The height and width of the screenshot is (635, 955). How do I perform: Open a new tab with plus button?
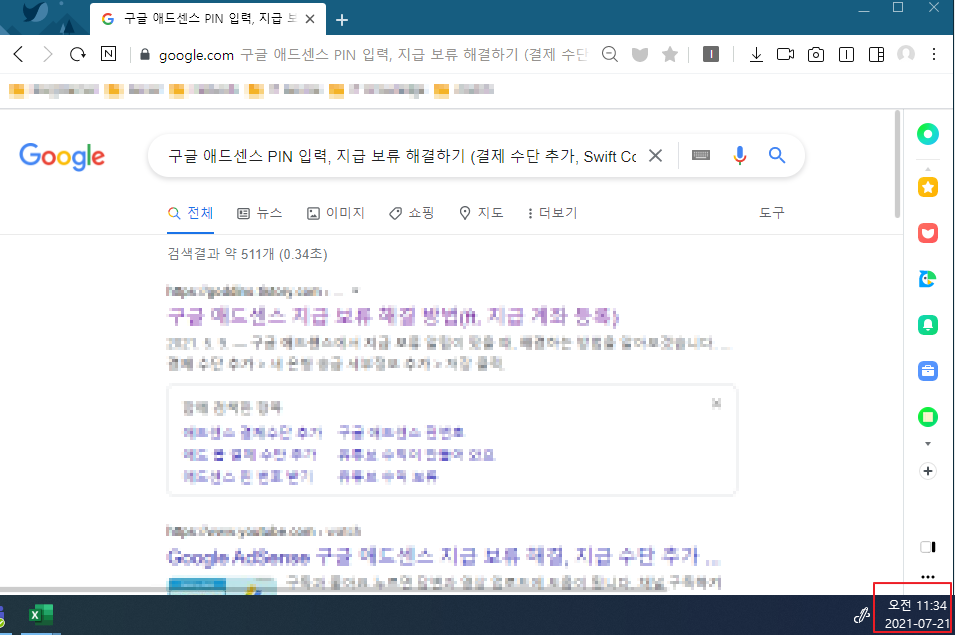tap(342, 20)
